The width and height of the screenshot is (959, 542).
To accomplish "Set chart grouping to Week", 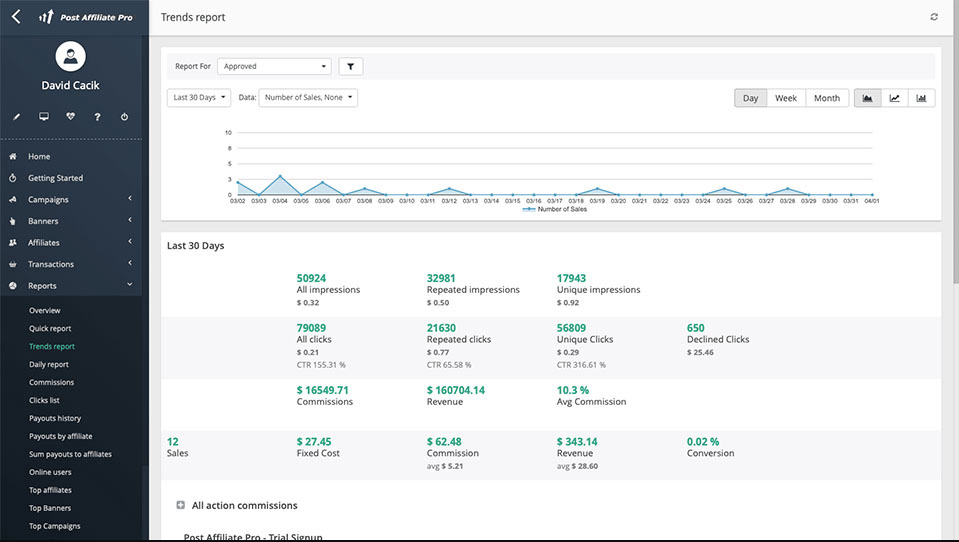I will click(786, 98).
